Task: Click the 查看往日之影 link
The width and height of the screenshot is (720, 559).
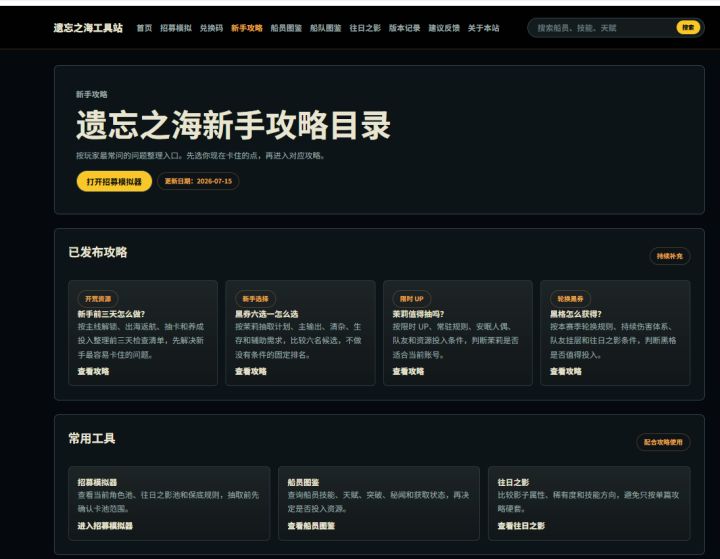Action: click(521, 526)
